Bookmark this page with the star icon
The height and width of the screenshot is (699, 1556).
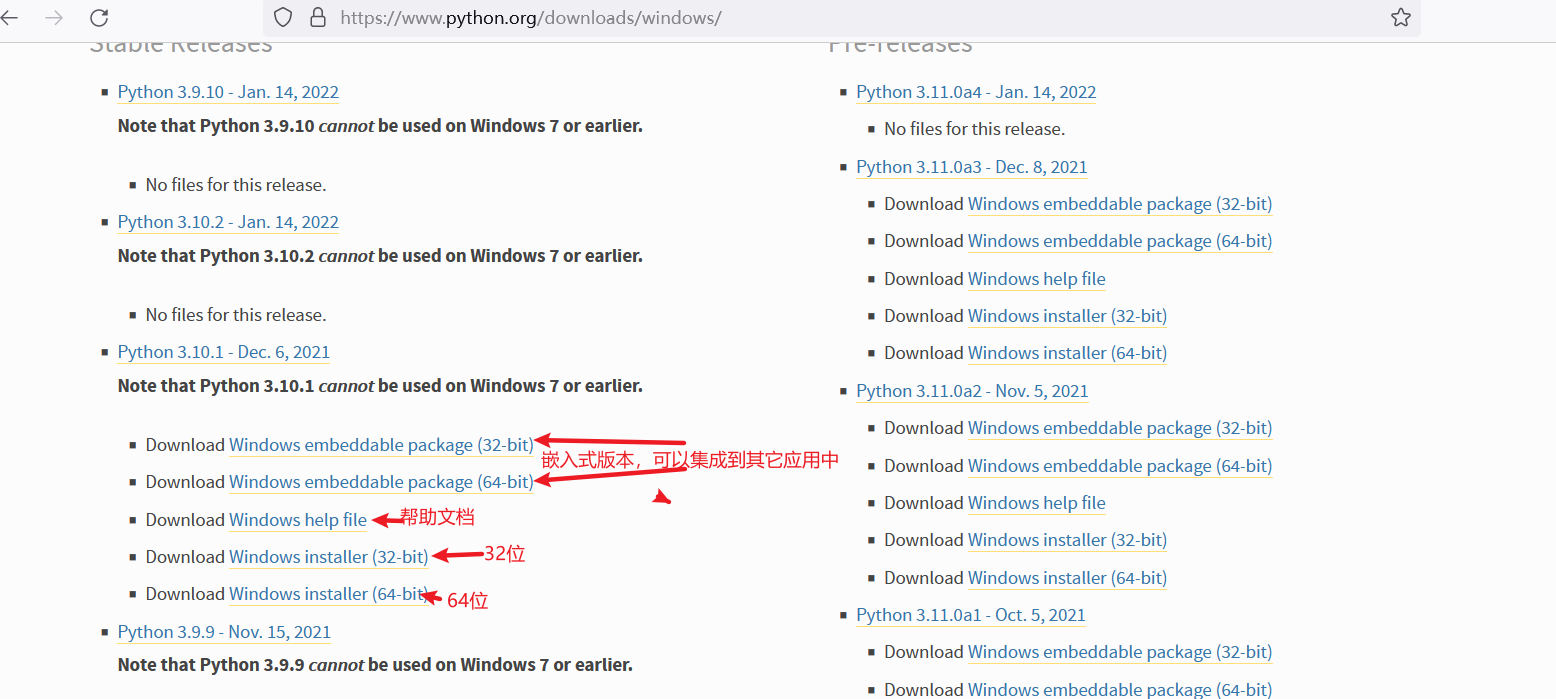point(1401,18)
